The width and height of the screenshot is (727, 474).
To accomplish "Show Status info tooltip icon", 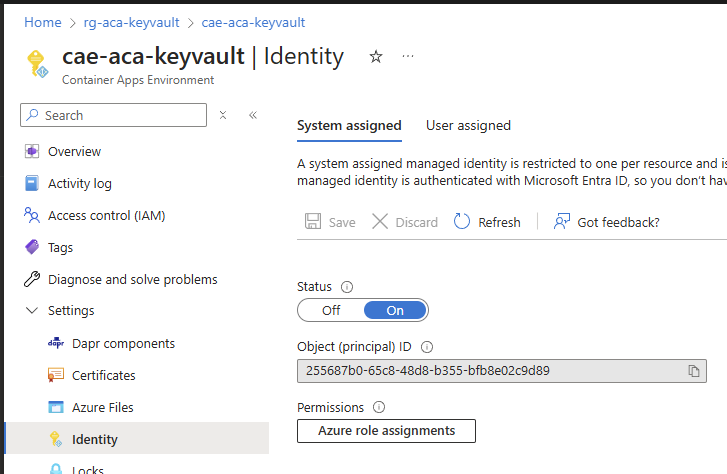I will click(347, 287).
